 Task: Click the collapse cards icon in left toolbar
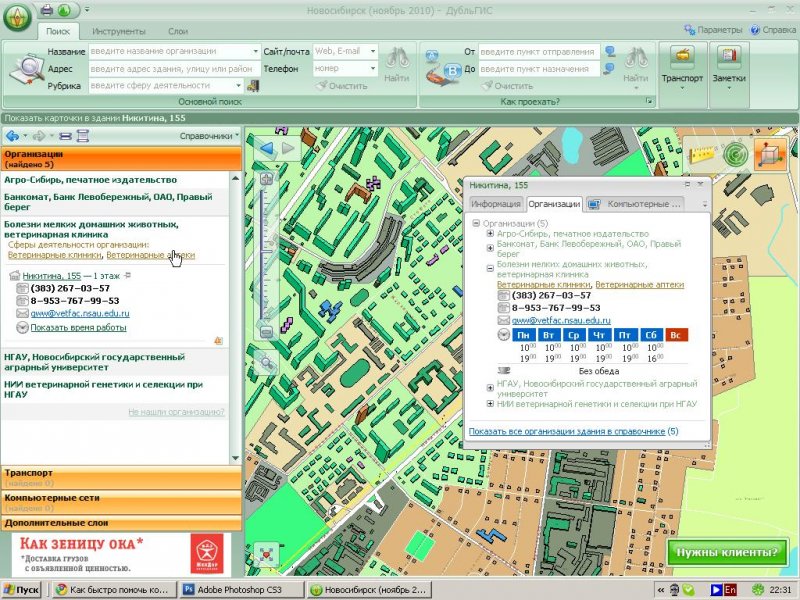point(65,136)
